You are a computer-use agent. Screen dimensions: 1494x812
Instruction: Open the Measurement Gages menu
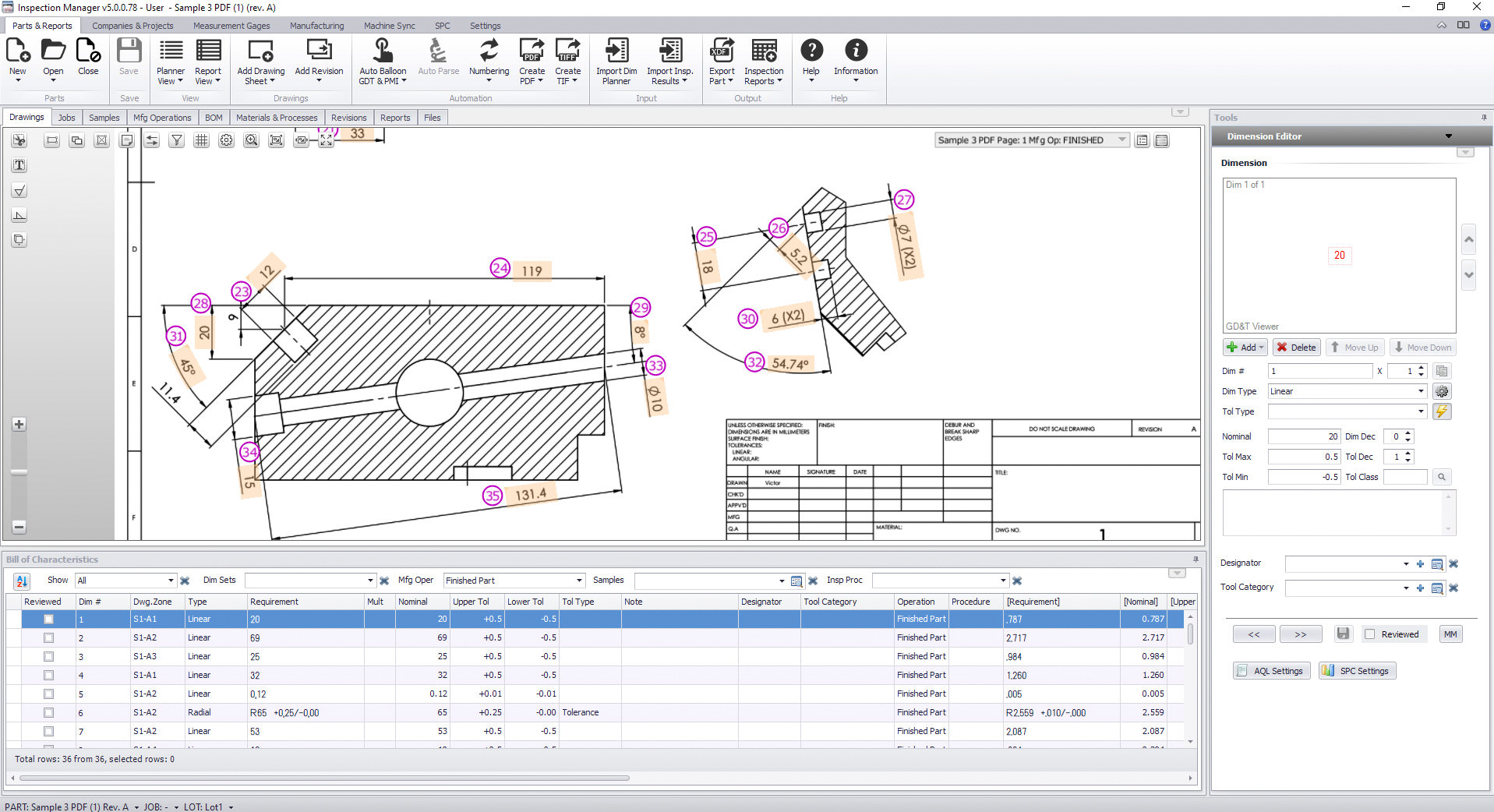tap(231, 25)
